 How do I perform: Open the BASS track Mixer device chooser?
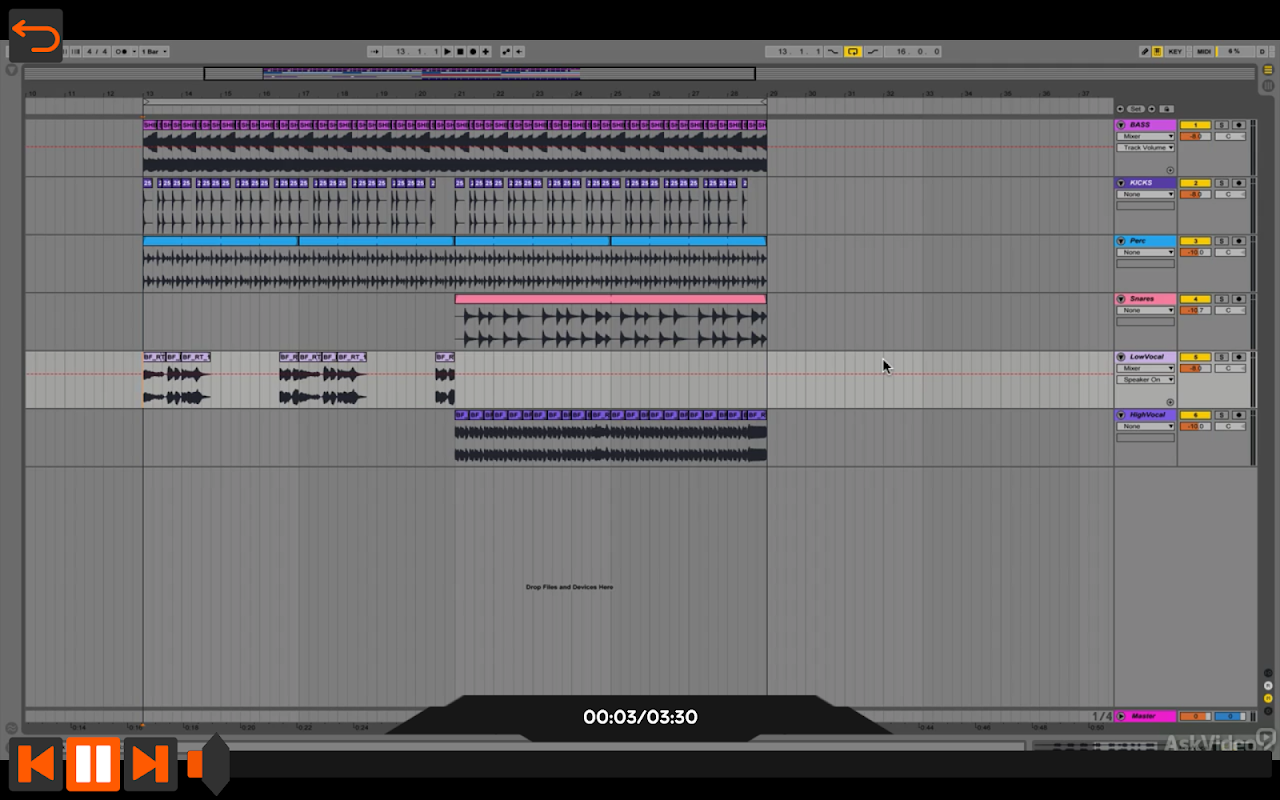click(1146, 136)
